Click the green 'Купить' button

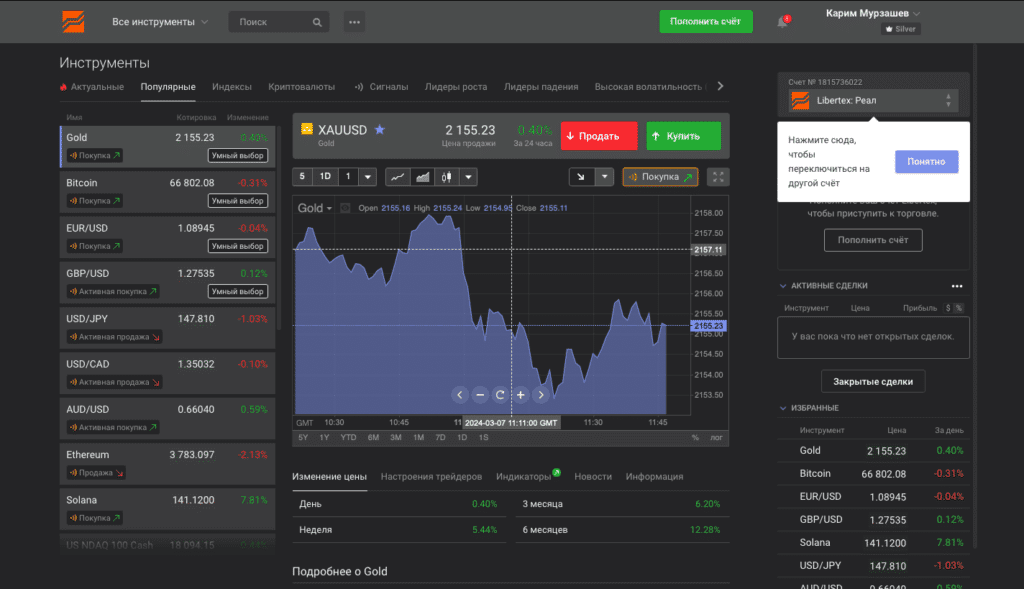click(683, 136)
